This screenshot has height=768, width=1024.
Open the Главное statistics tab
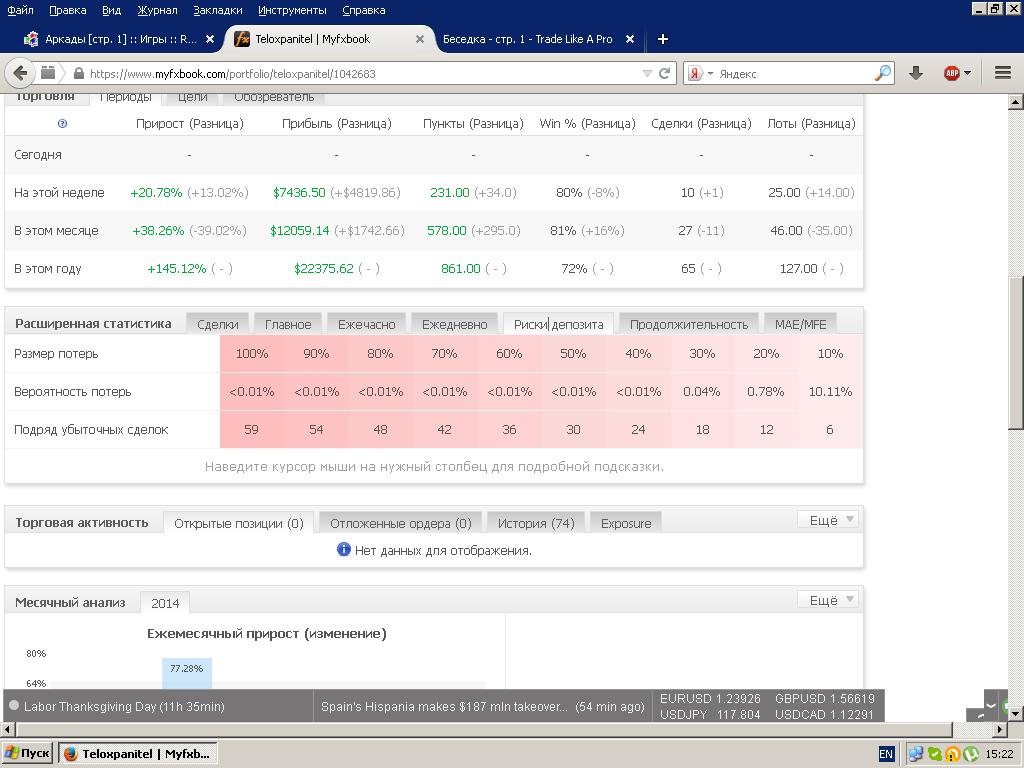coord(287,324)
